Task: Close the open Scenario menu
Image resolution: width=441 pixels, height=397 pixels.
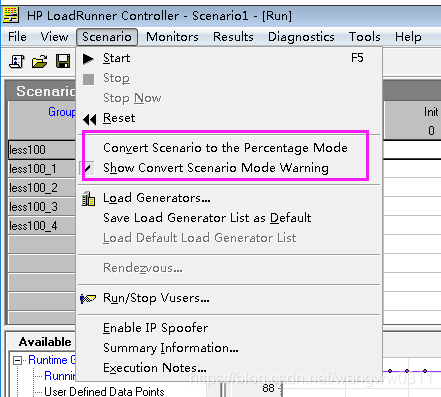Action: (107, 37)
